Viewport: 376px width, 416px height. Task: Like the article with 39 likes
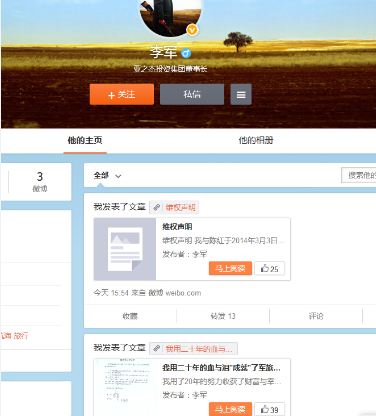coord(270,409)
